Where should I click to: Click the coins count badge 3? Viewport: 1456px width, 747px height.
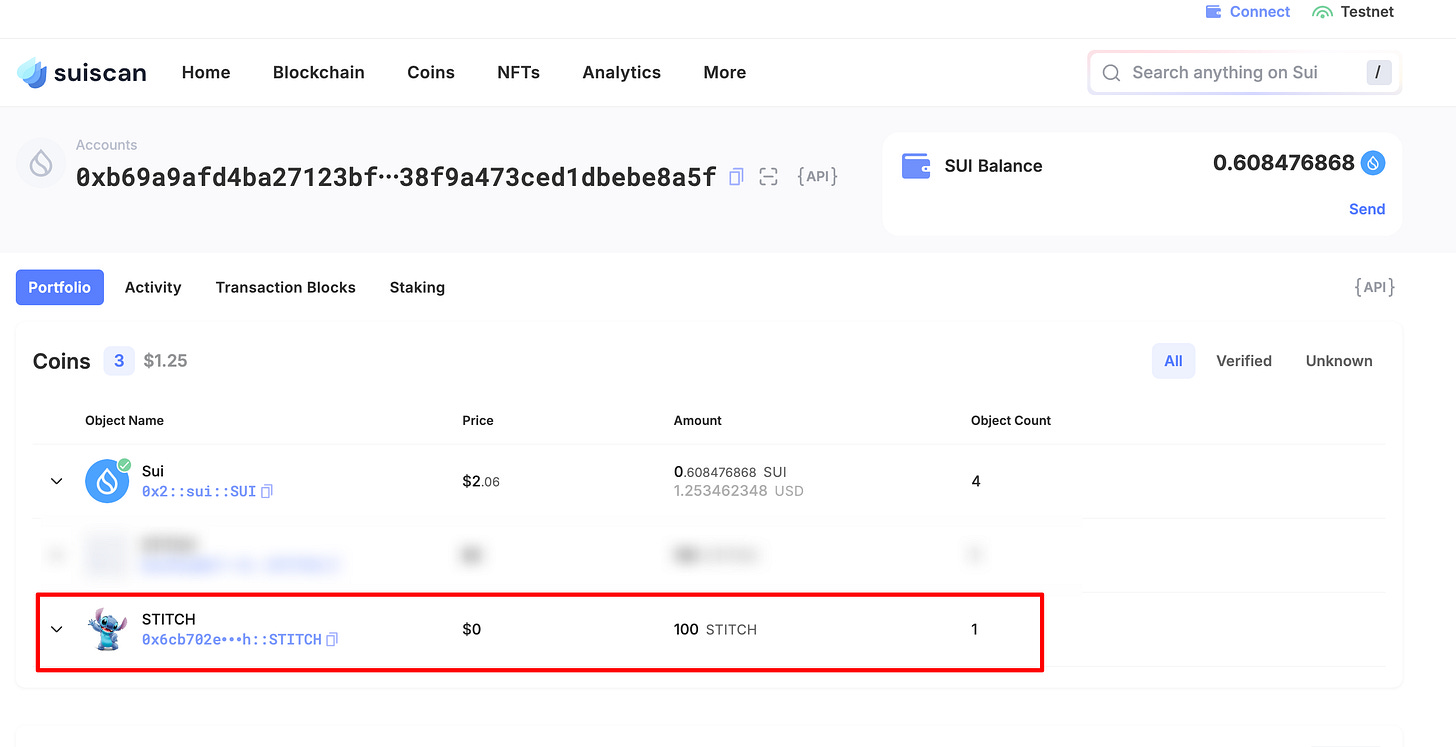coord(119,361)
